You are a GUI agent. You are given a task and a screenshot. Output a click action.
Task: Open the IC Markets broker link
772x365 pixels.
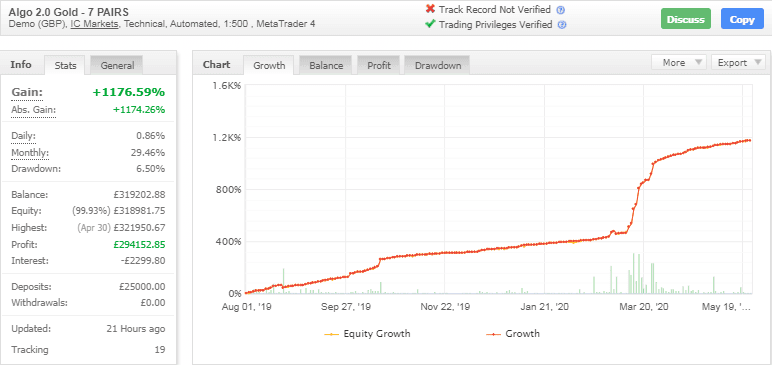tap(95, 24)
